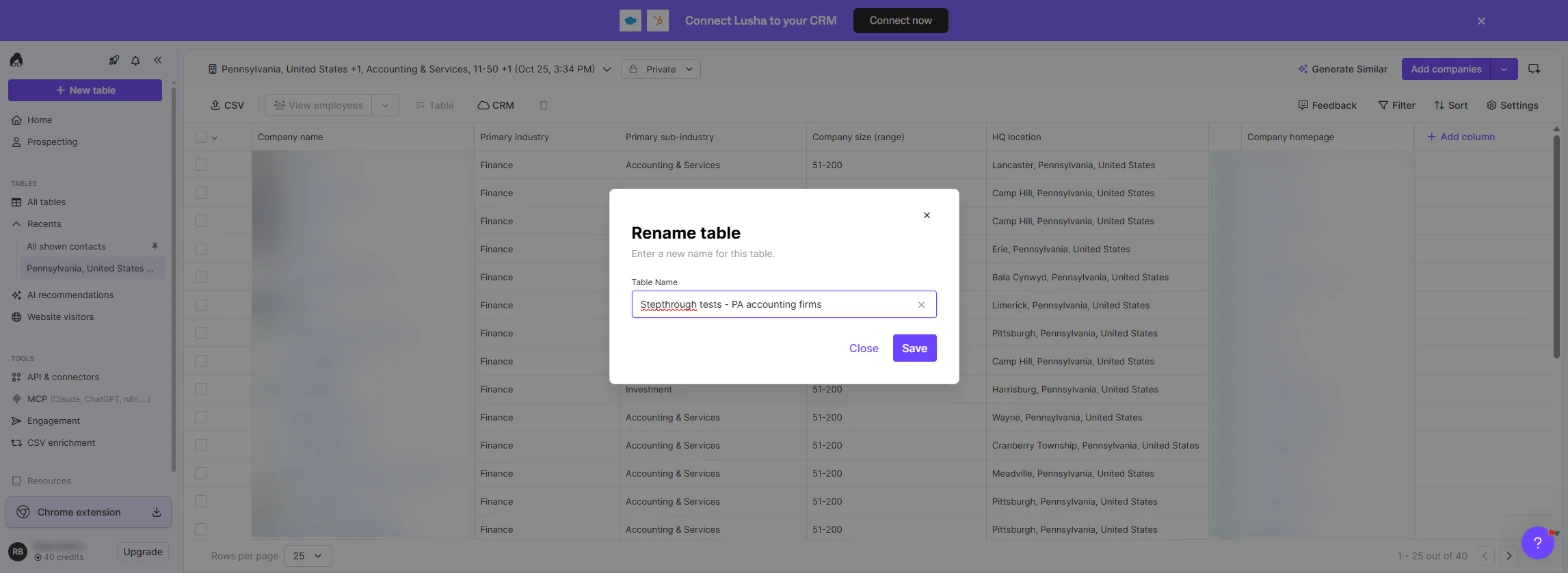Click the HubSpot icon in the banner
This screenshot has height=573, width=1568.
(658, 20)
